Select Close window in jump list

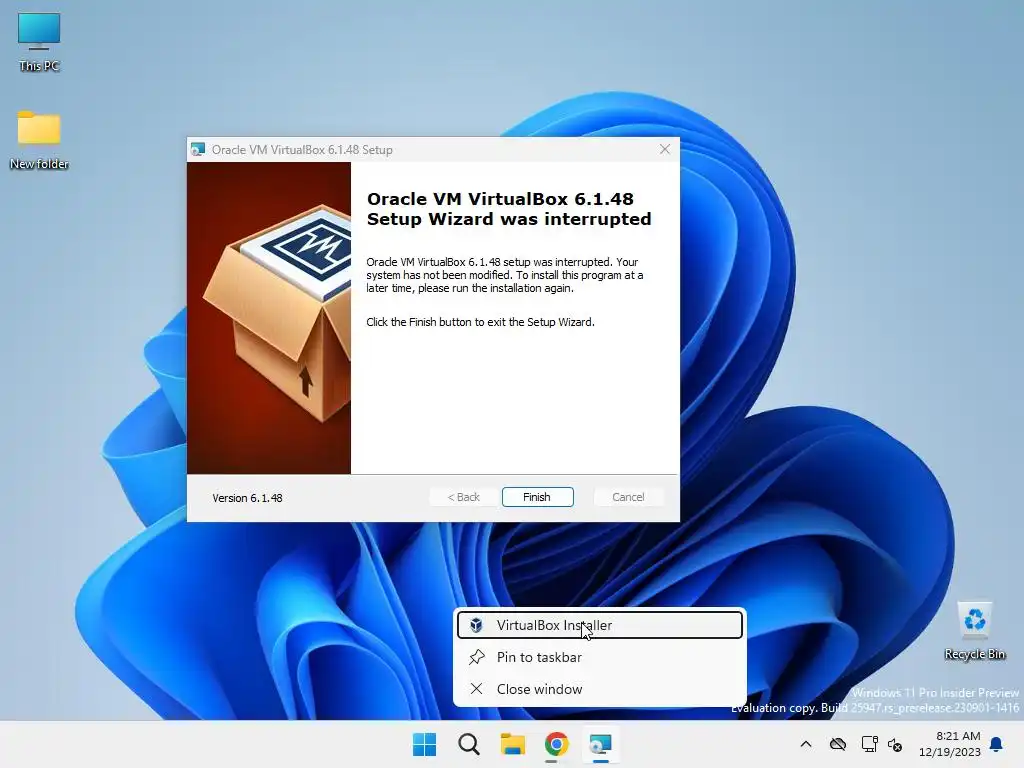coord(600,689)
